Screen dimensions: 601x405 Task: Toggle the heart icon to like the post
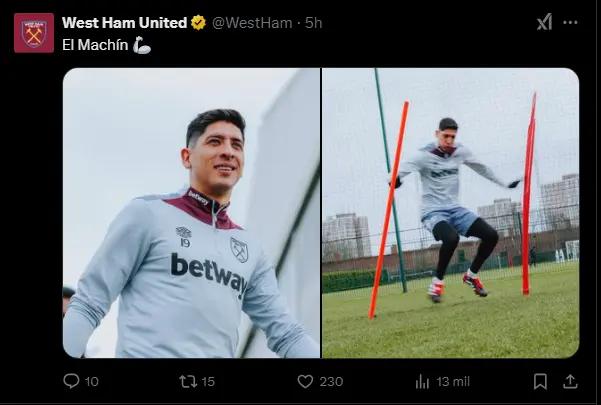(306, 381)
